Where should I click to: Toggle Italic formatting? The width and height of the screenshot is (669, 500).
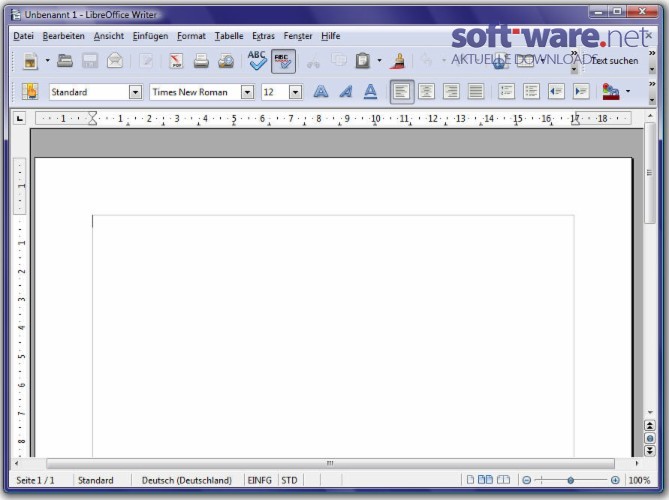346,92
